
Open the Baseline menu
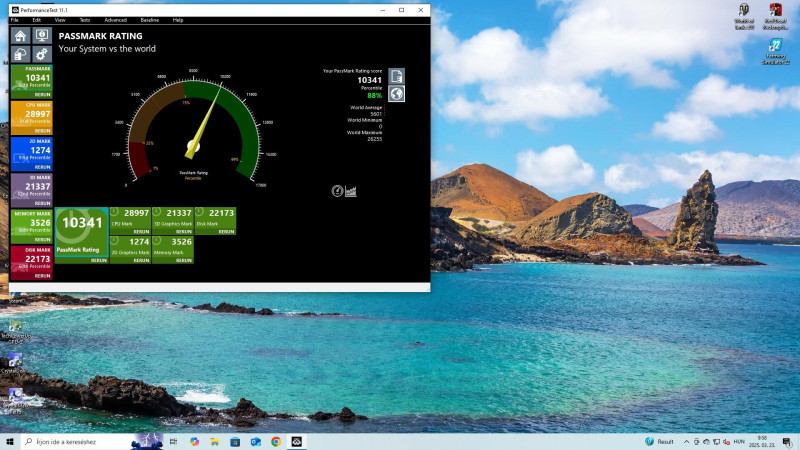(149, 20)
